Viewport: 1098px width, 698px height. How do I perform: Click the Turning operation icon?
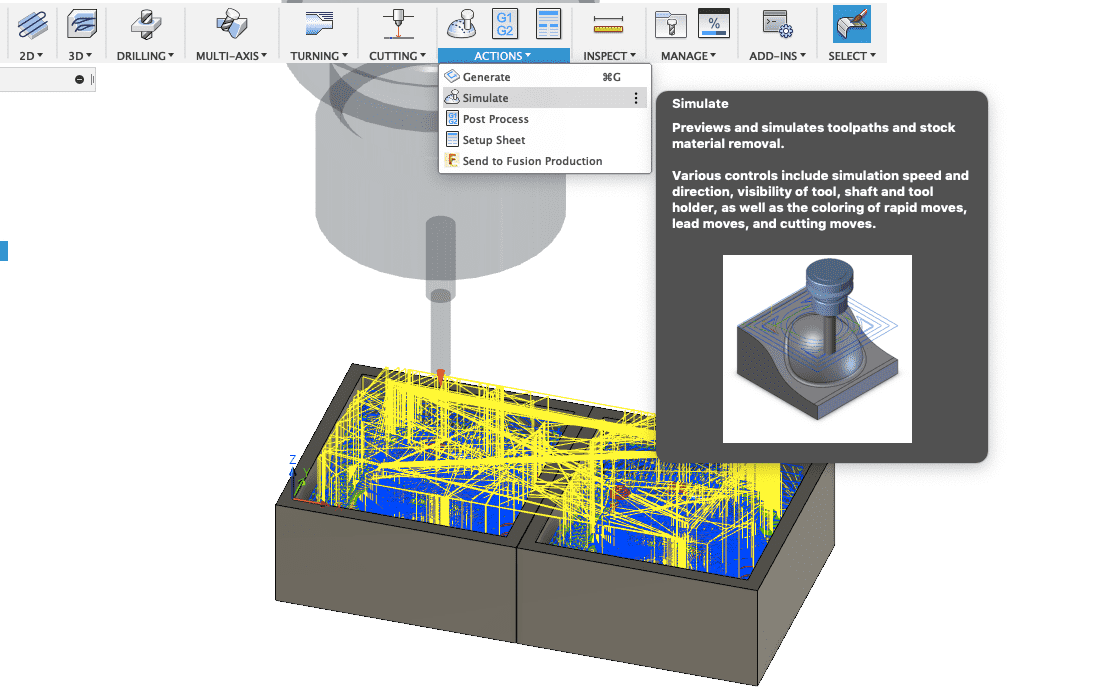coord(319,23)
